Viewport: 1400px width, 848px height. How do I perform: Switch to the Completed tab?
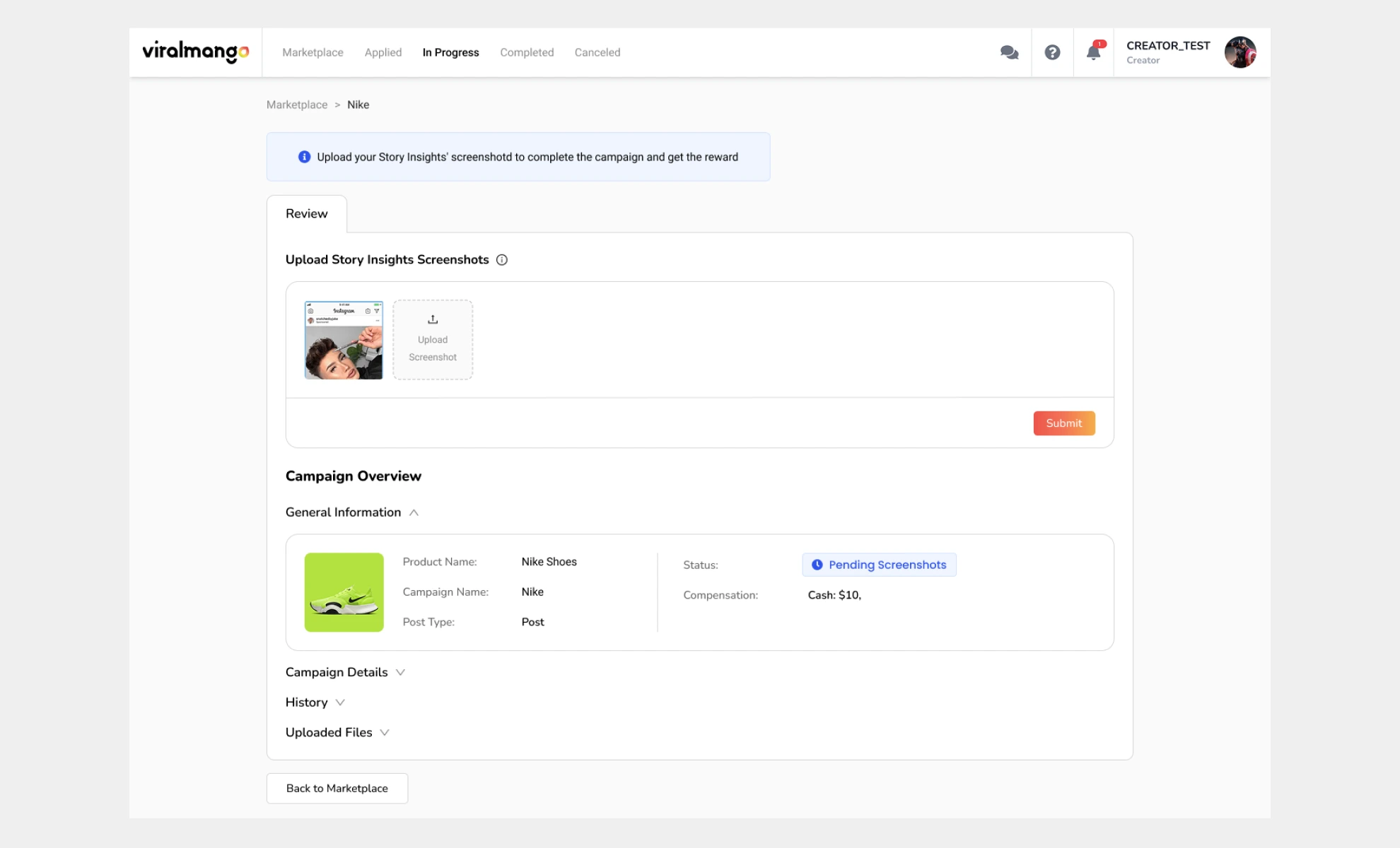526,52
